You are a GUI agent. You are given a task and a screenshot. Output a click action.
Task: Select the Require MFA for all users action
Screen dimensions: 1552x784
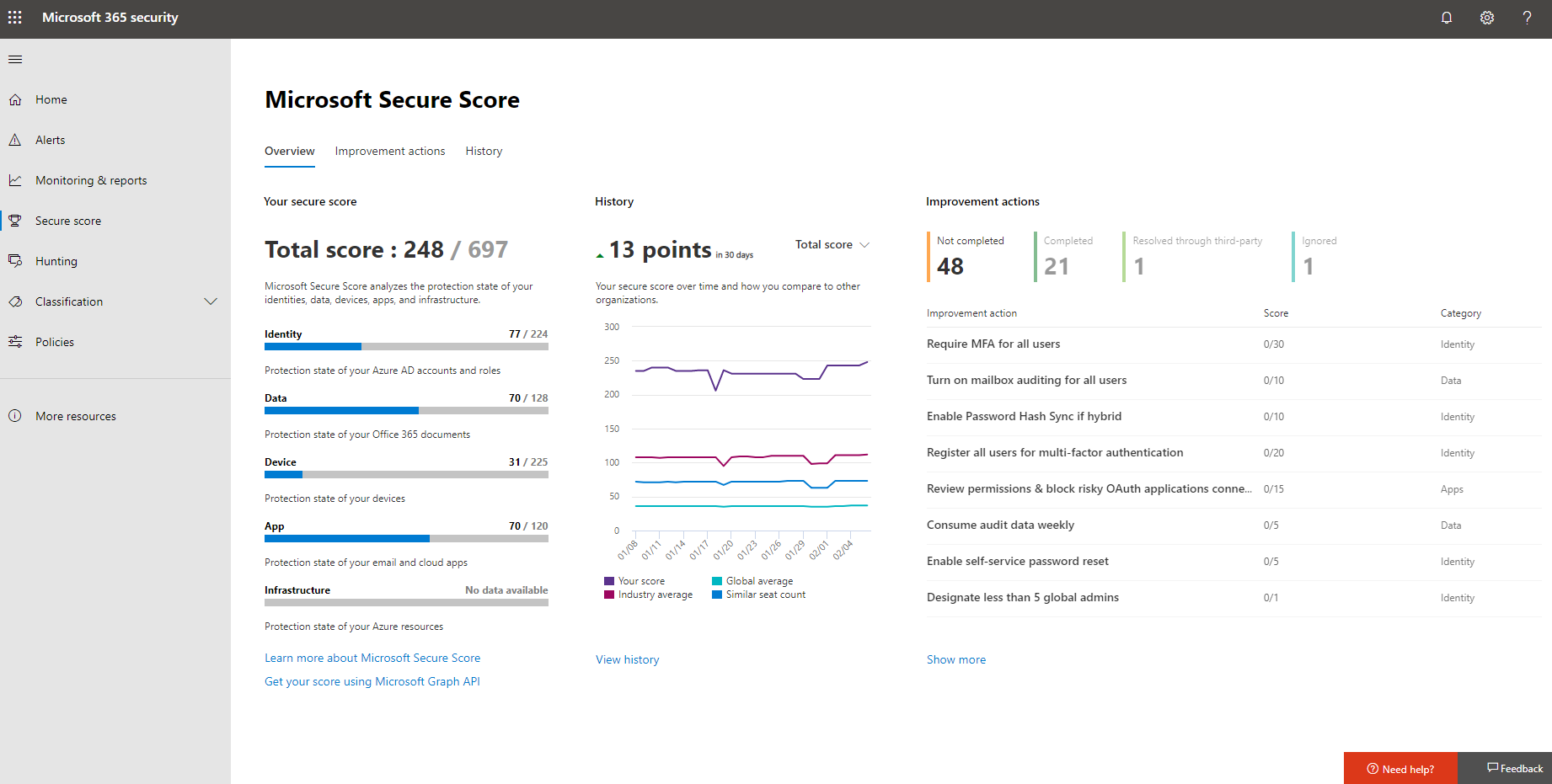tap(993, 344)
